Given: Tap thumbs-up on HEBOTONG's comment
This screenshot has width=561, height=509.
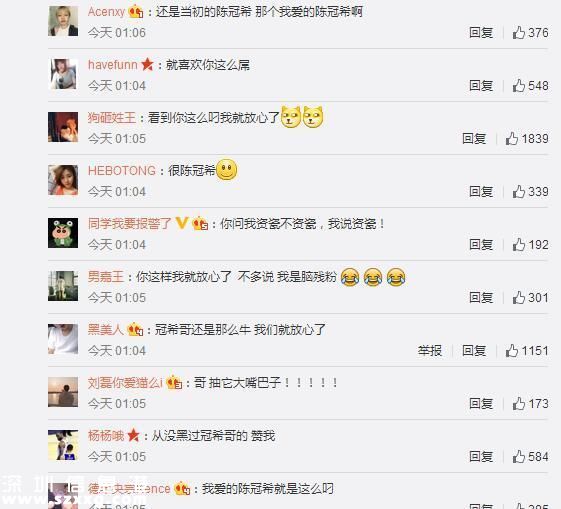Looking at the screenshot, I should tap(518, 191).
